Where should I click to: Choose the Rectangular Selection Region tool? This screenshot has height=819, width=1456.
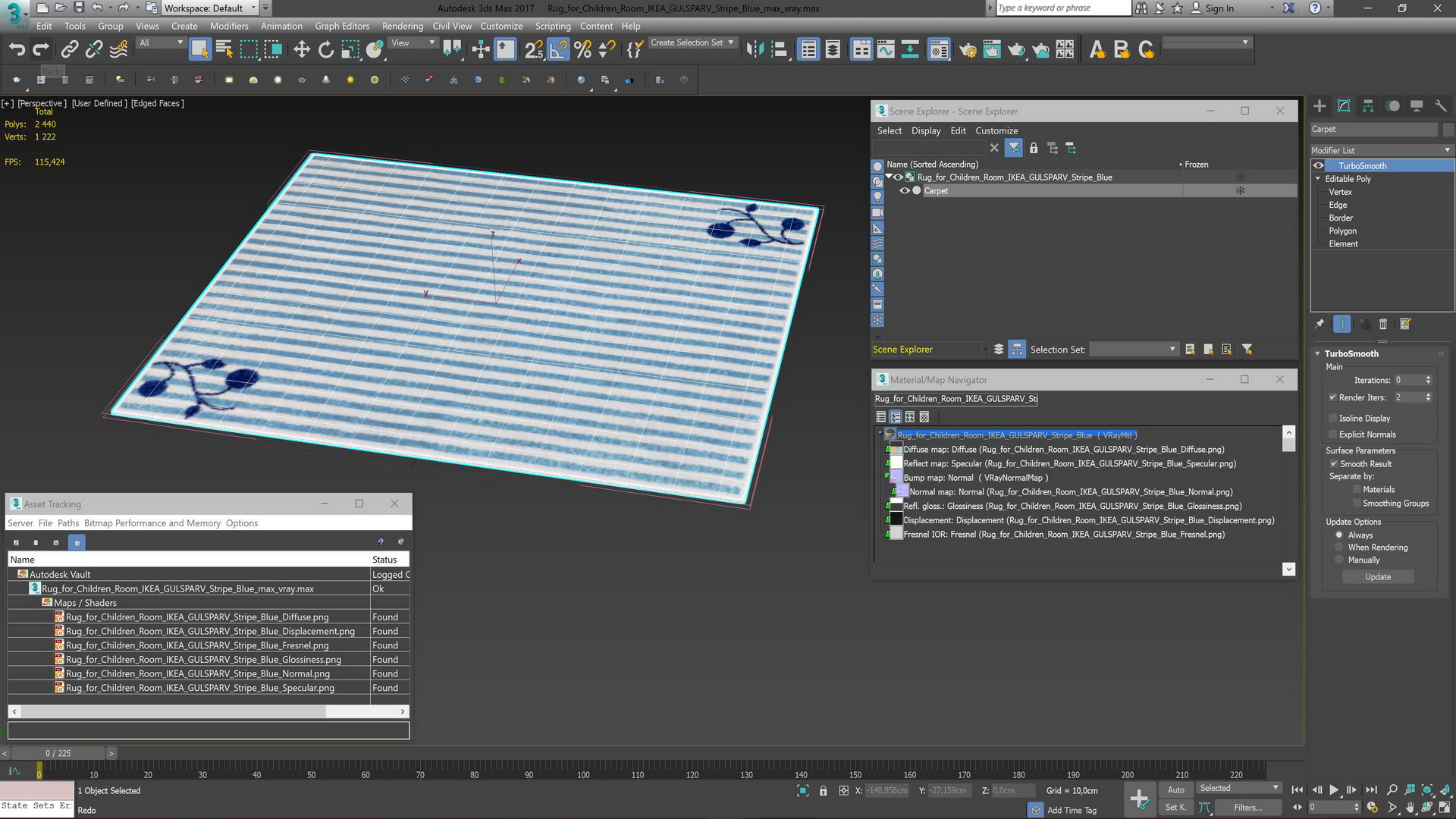tap(249, 50)
